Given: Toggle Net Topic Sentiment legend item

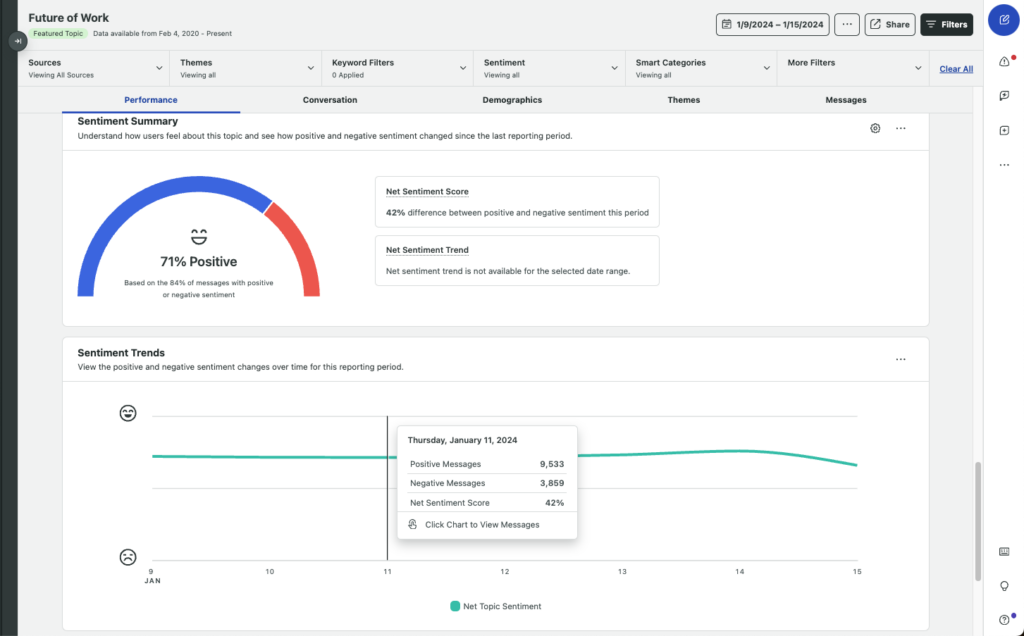Looking at the screenshot, I should point(495,606).
